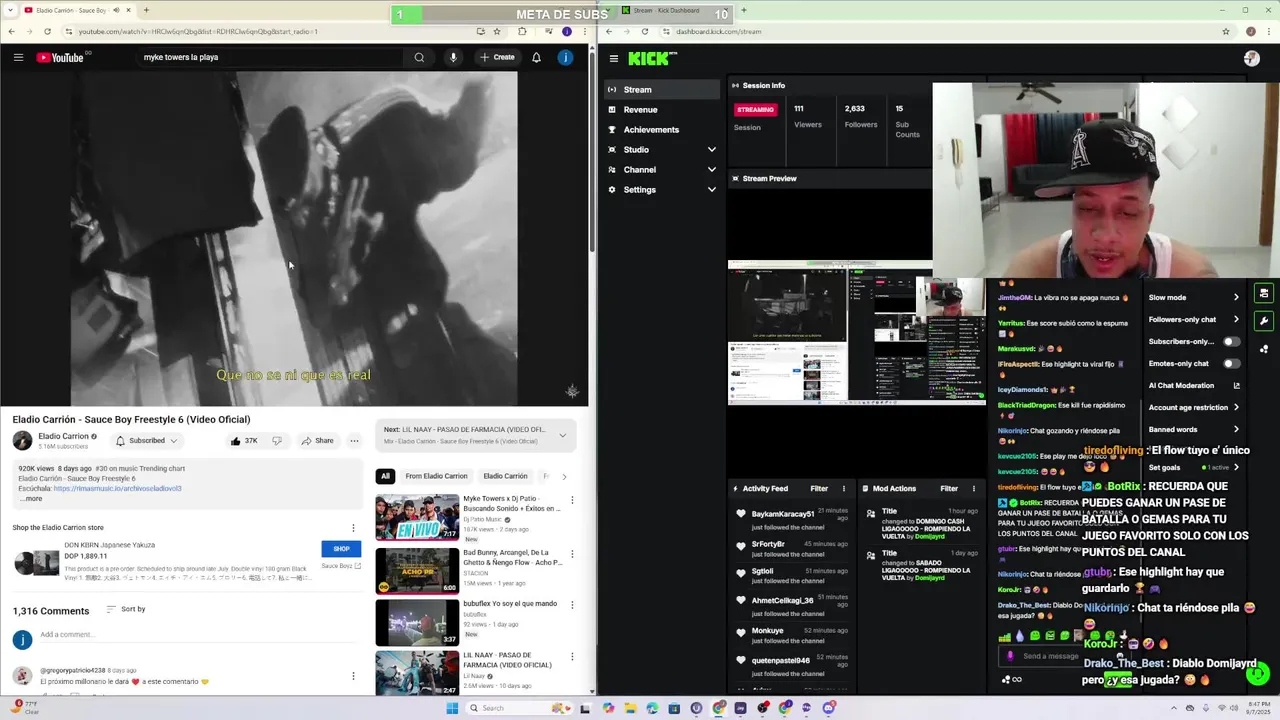Open Achievements in Kick sidebar
The width and height of the screenshot is (1280, 720).
click(x=661, y=130)
